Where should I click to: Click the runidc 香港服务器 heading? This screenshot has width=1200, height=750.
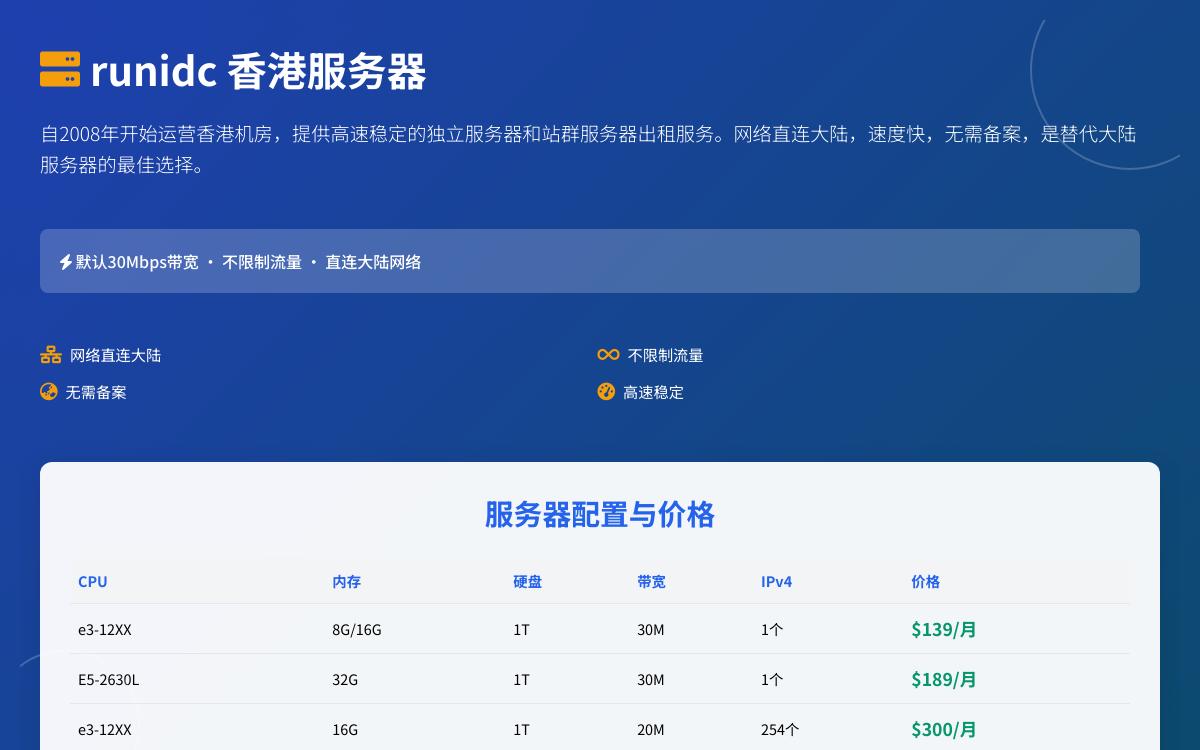tap(258, 71)
